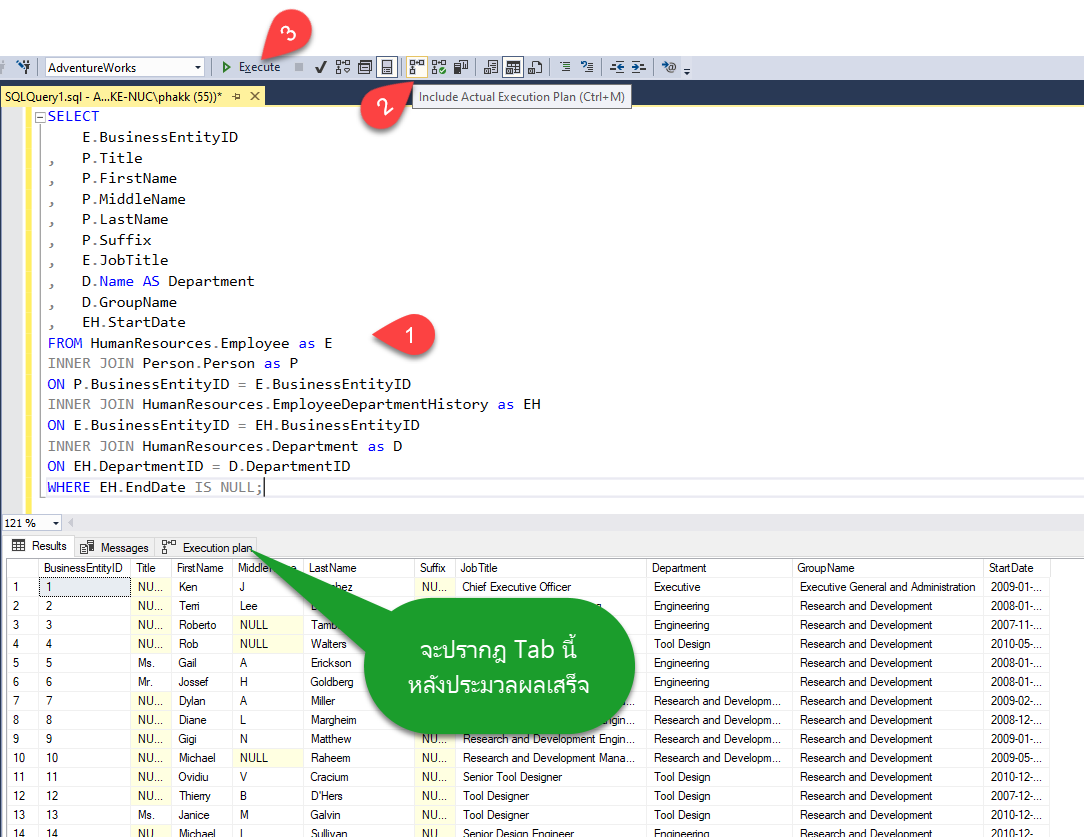Click the Parse query checkmark icon
Viewport: 1084px width, 837px height.
[x=322, y=67]
